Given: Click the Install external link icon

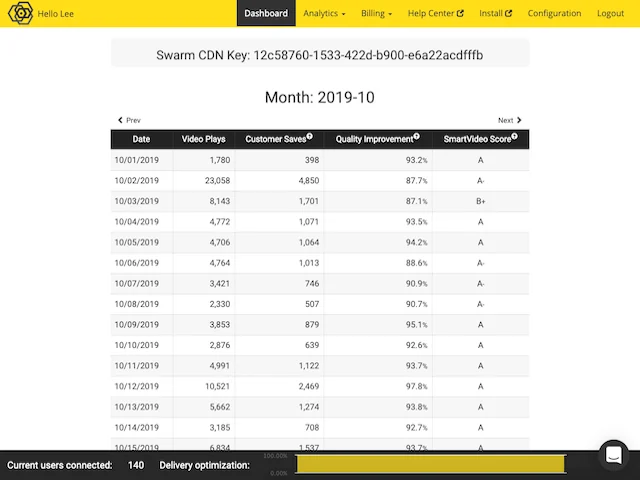Looking at the screenshot, I should click(x=508, y=13).
